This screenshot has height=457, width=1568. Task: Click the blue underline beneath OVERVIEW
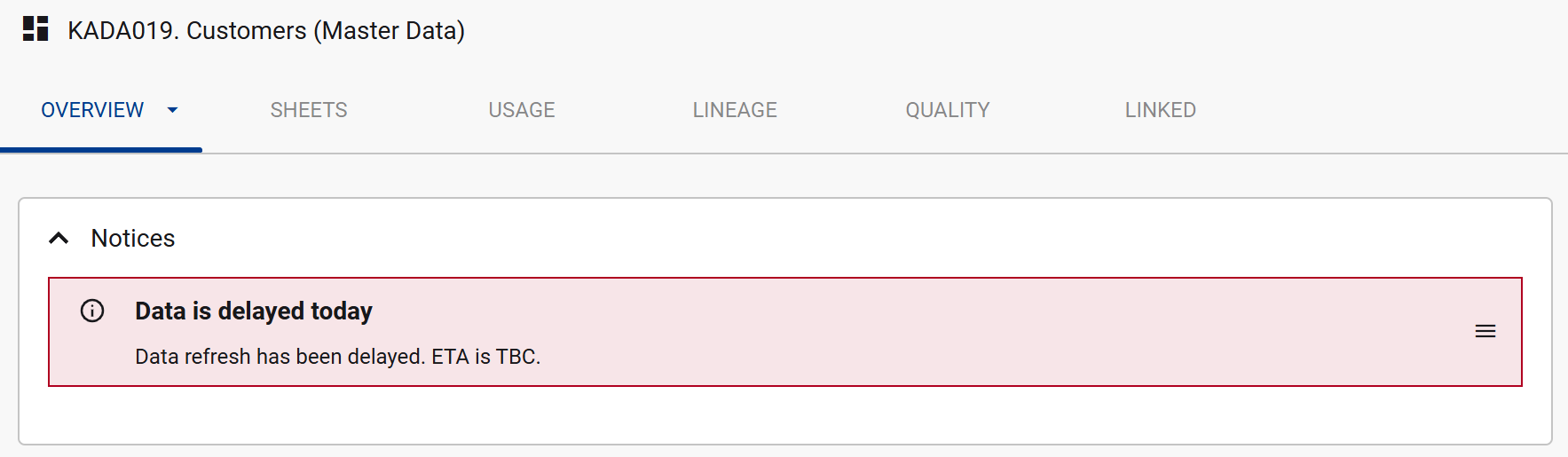click(x=101, y=150)
